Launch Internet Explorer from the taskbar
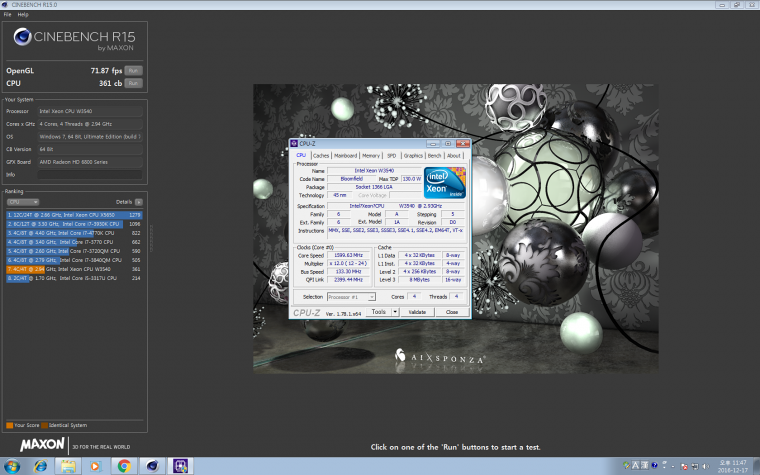Image resolution: width=760 pixels, height=475 pixels. 41,466
